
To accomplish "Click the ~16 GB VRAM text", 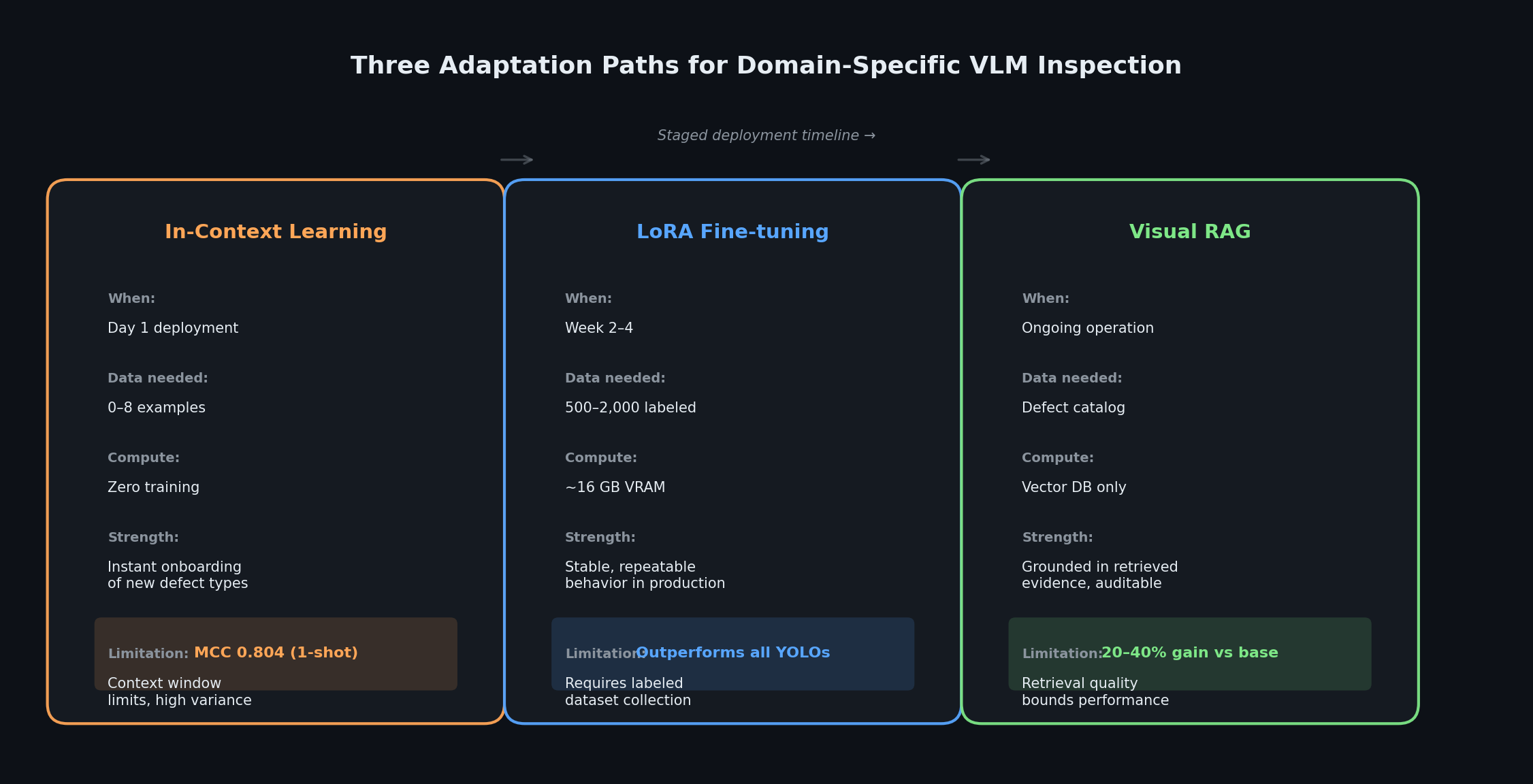I will [615, 488].
